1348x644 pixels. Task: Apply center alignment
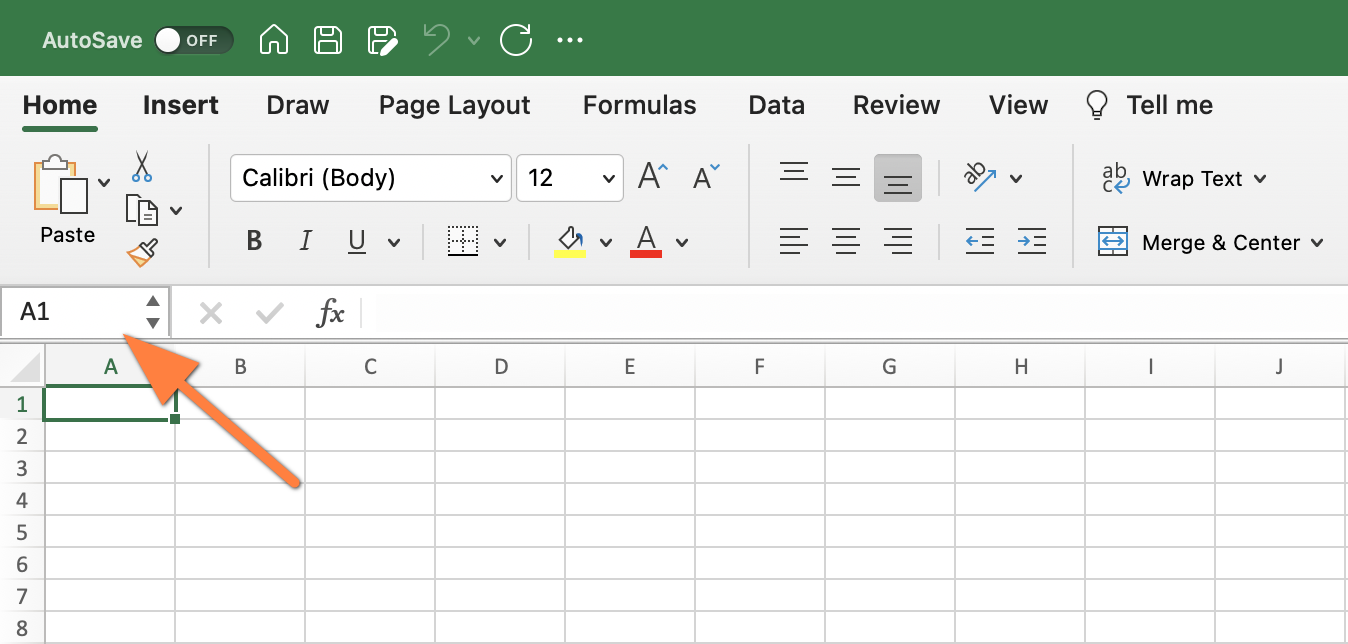pos(845,241)
